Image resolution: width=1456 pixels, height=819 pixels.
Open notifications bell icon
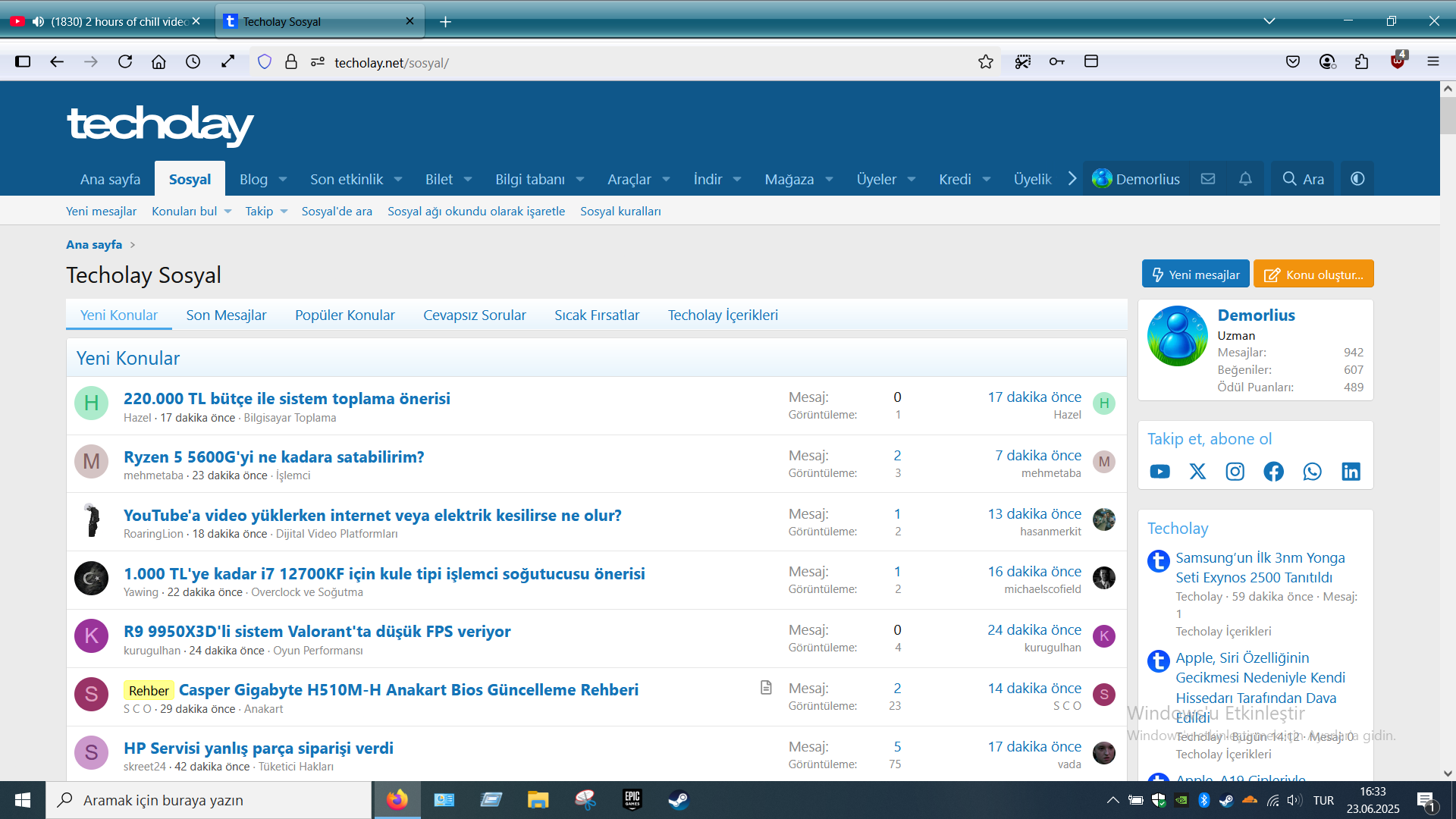point(1245,179)
